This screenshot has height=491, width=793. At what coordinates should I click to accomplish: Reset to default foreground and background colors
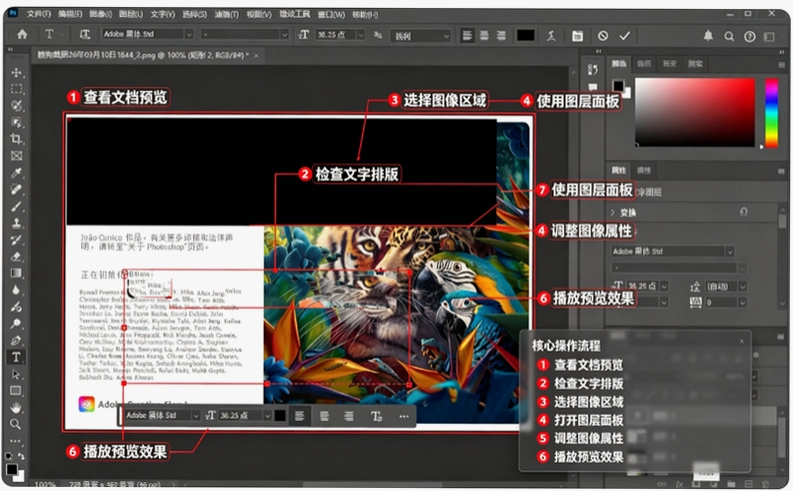9,457
